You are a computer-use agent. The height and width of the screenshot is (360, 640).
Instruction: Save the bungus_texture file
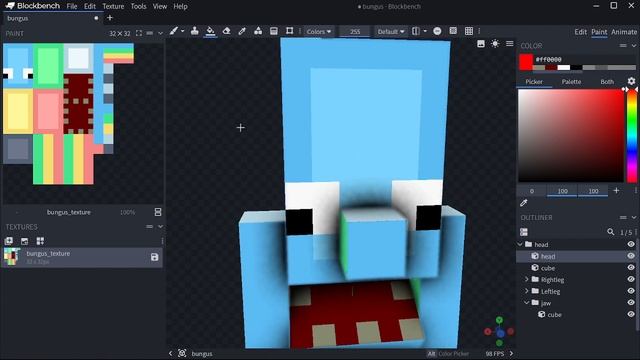coord(155,257)
